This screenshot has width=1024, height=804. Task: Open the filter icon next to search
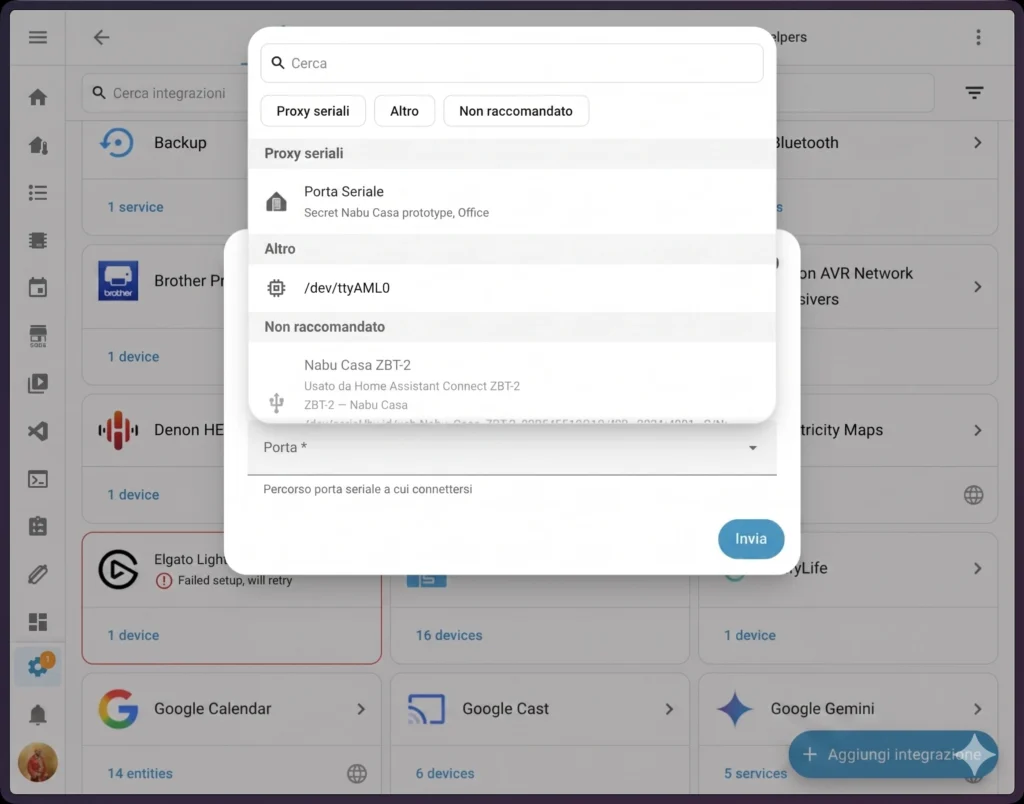pyautogui.click(x=974, y=93)
